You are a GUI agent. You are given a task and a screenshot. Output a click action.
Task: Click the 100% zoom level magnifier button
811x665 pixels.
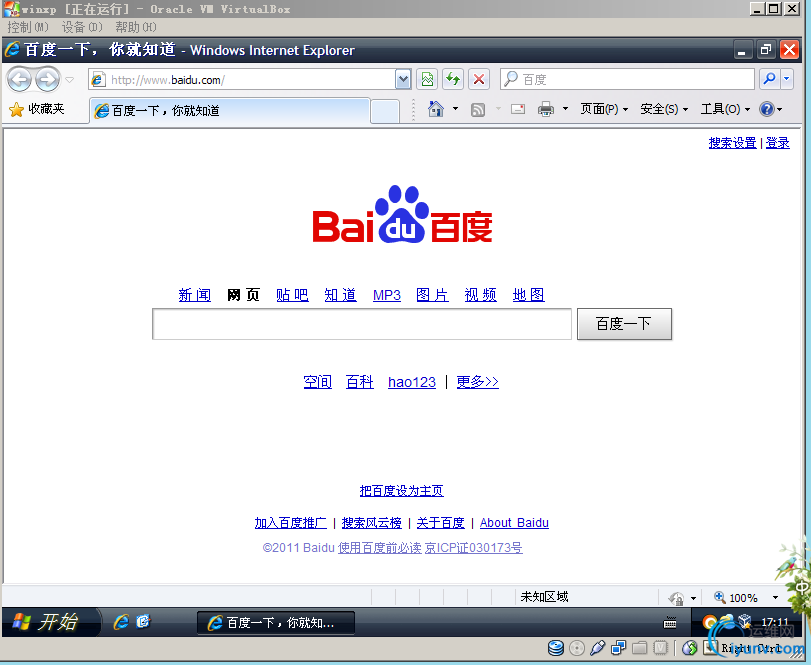736,598
